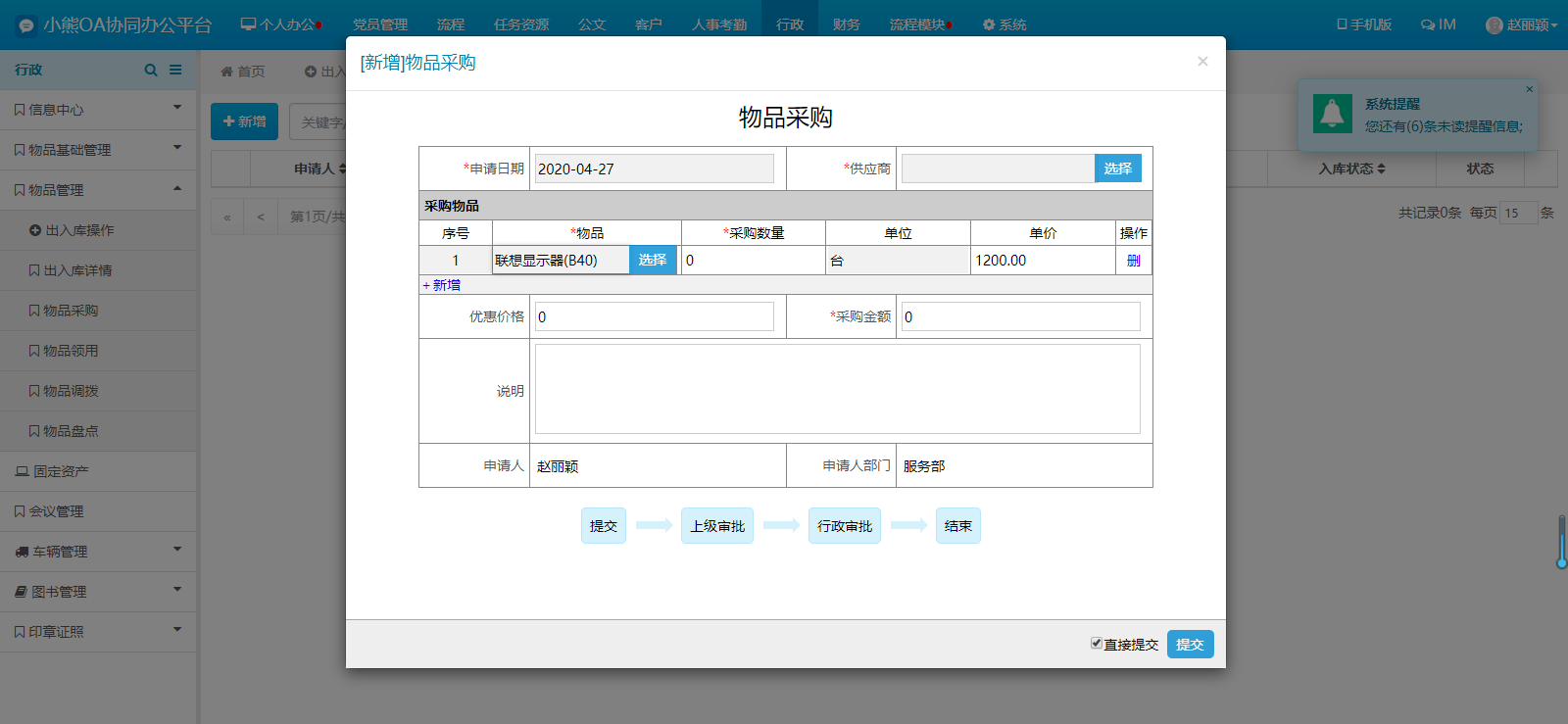Open the 流程 menu
The image size is (1568, 724).
[x=451, y=24]
